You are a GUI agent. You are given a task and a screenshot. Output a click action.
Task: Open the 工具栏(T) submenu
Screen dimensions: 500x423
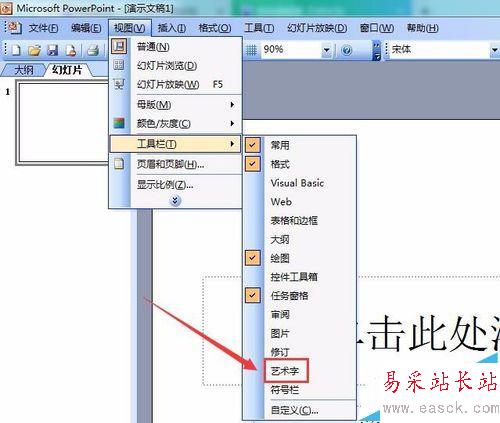click(x=175, y=144)
